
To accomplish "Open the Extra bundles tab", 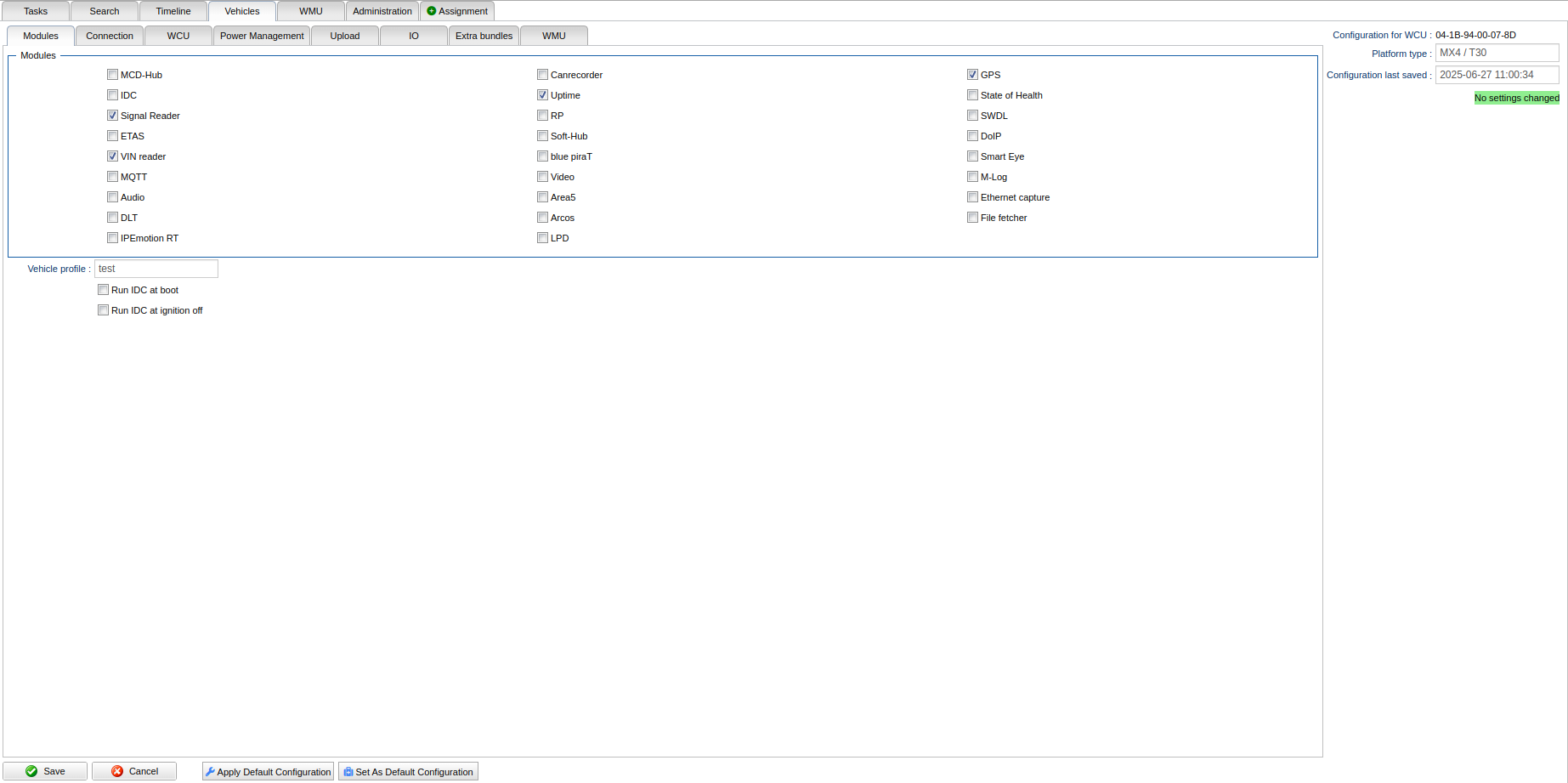I will [484, 36].
